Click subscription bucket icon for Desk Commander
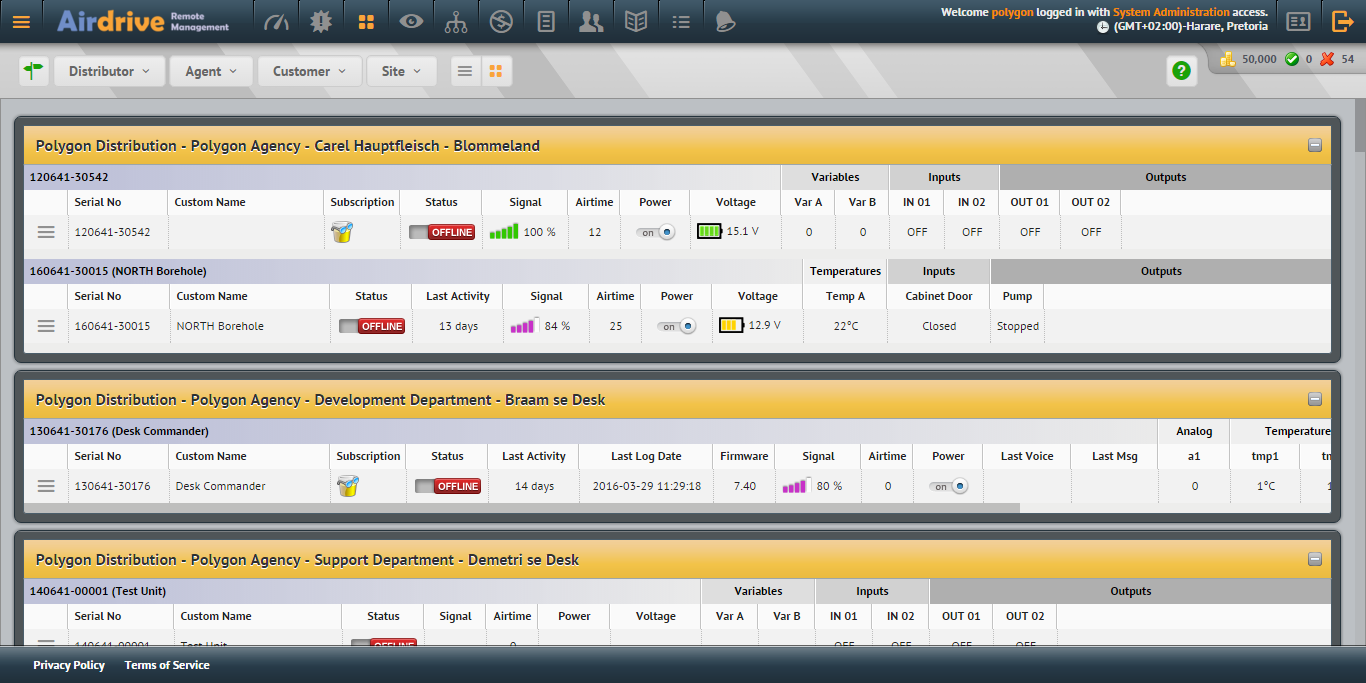Image resolution: width=1366 pixels, height=683 pixels. coord(348,486)
